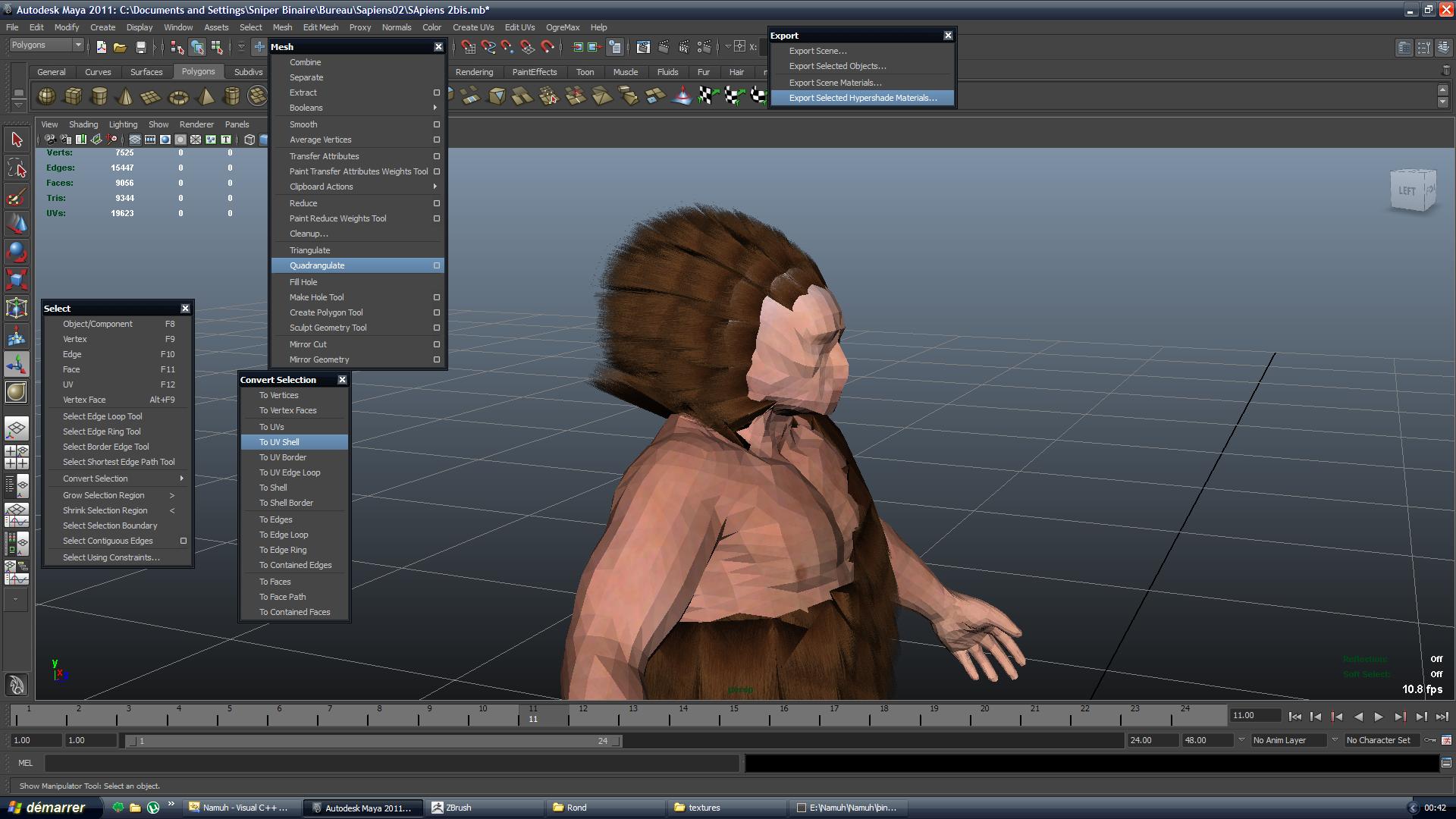Click the ViewCube LEFT face
The width and height of the screenshot is (1456, 819).
coord(1407,190)
